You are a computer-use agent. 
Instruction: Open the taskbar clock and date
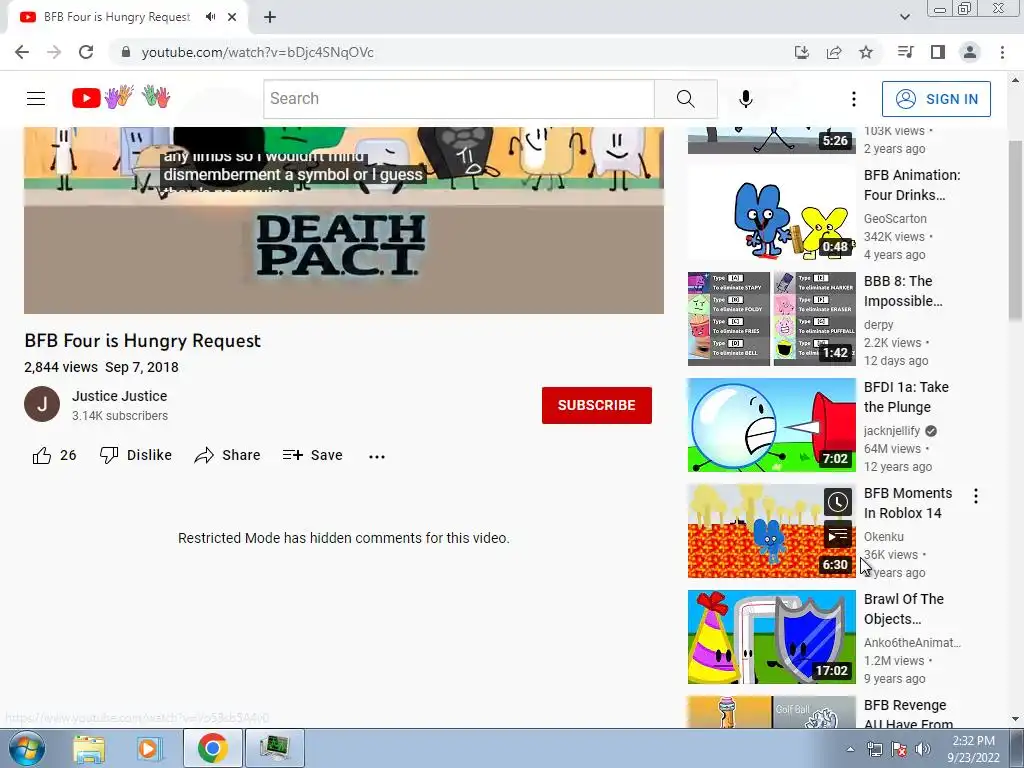point(973,749)
